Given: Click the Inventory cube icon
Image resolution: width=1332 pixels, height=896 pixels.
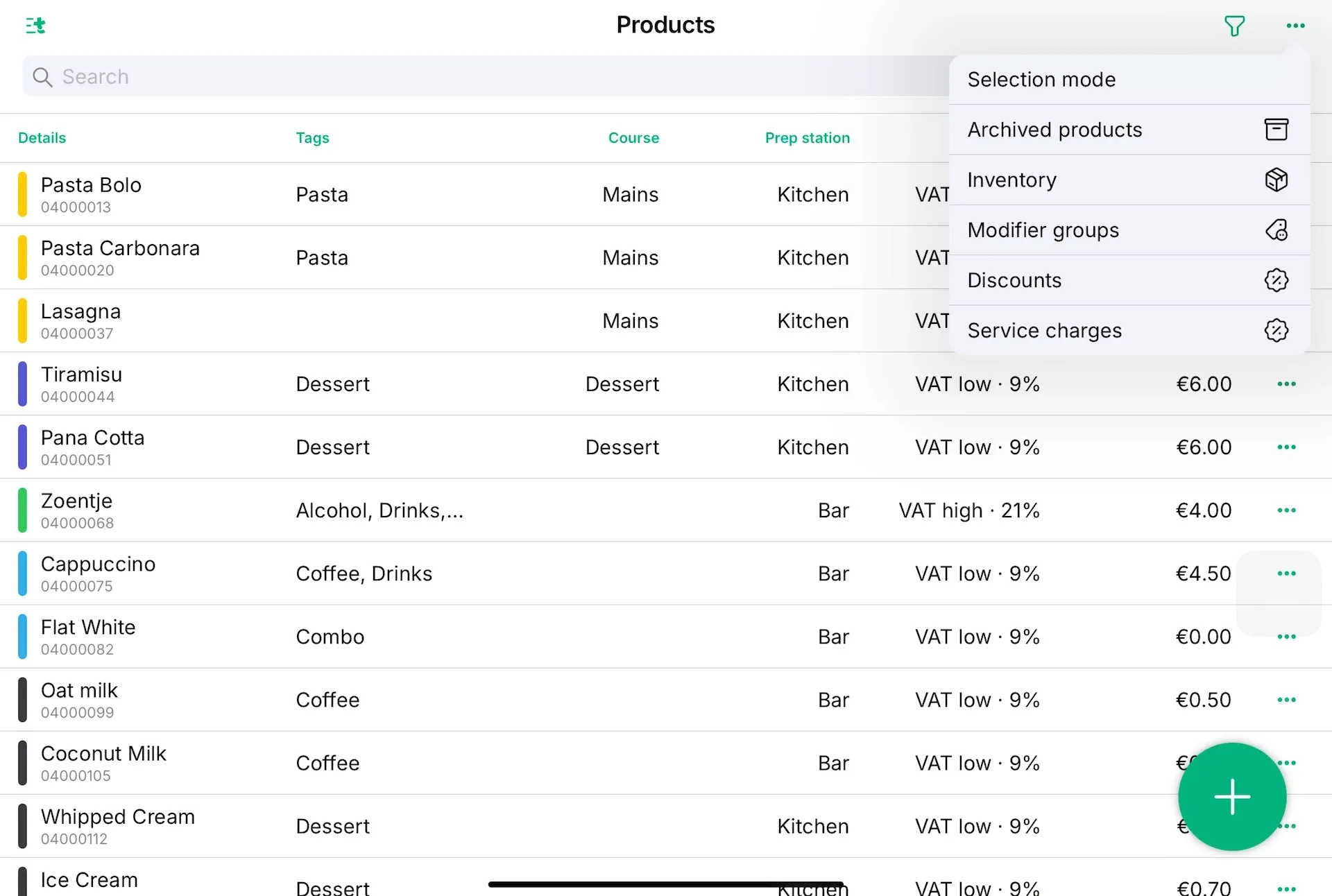Looking at the screenshot, I should (1276, 180).
